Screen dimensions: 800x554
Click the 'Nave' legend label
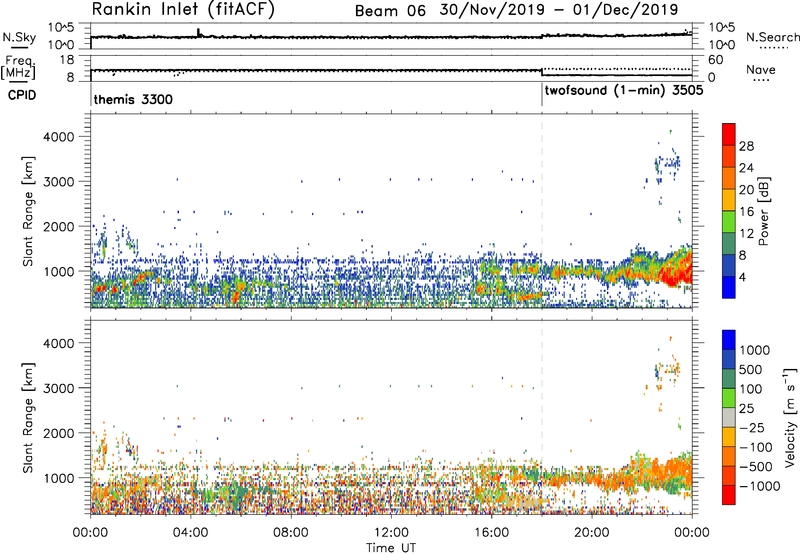pyautogui.click(x=761, y=69)
